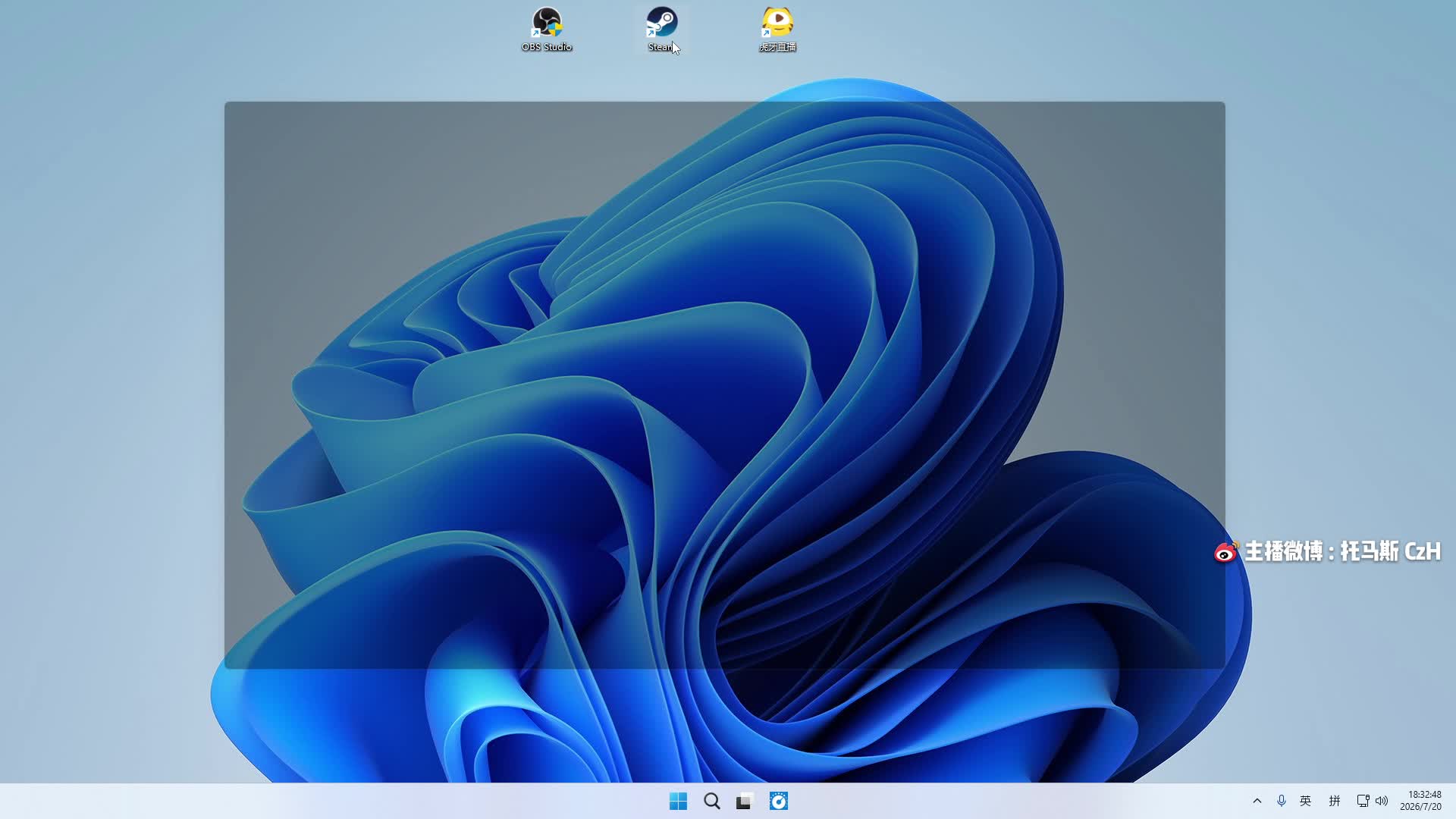Click the 虎牙直播 label under the icon
Screen dimensions: 1456x819
click(x=777, y=47)
